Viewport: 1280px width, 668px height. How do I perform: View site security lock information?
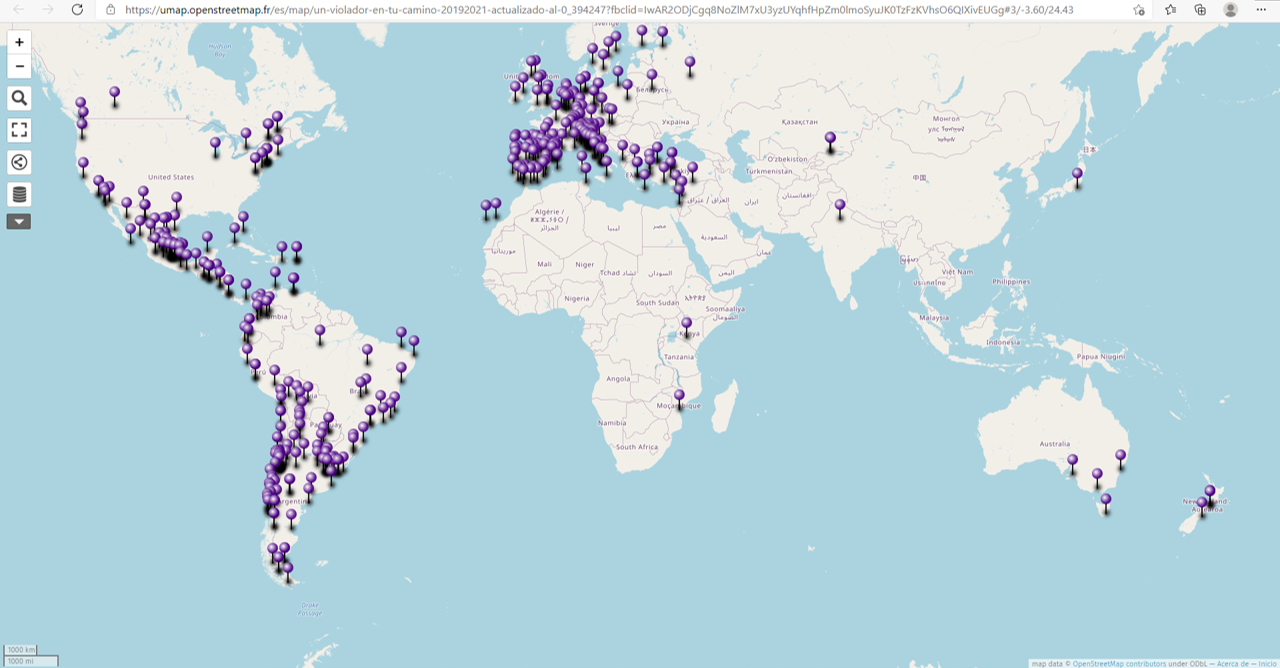pos(112,10)
